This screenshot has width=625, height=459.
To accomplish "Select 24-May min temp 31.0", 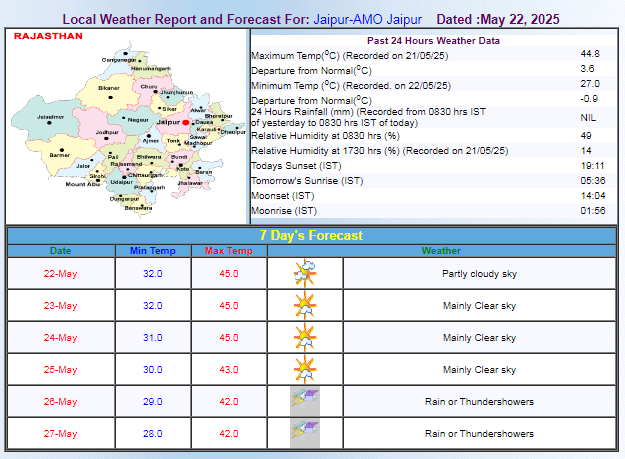I will pos(153,337).
